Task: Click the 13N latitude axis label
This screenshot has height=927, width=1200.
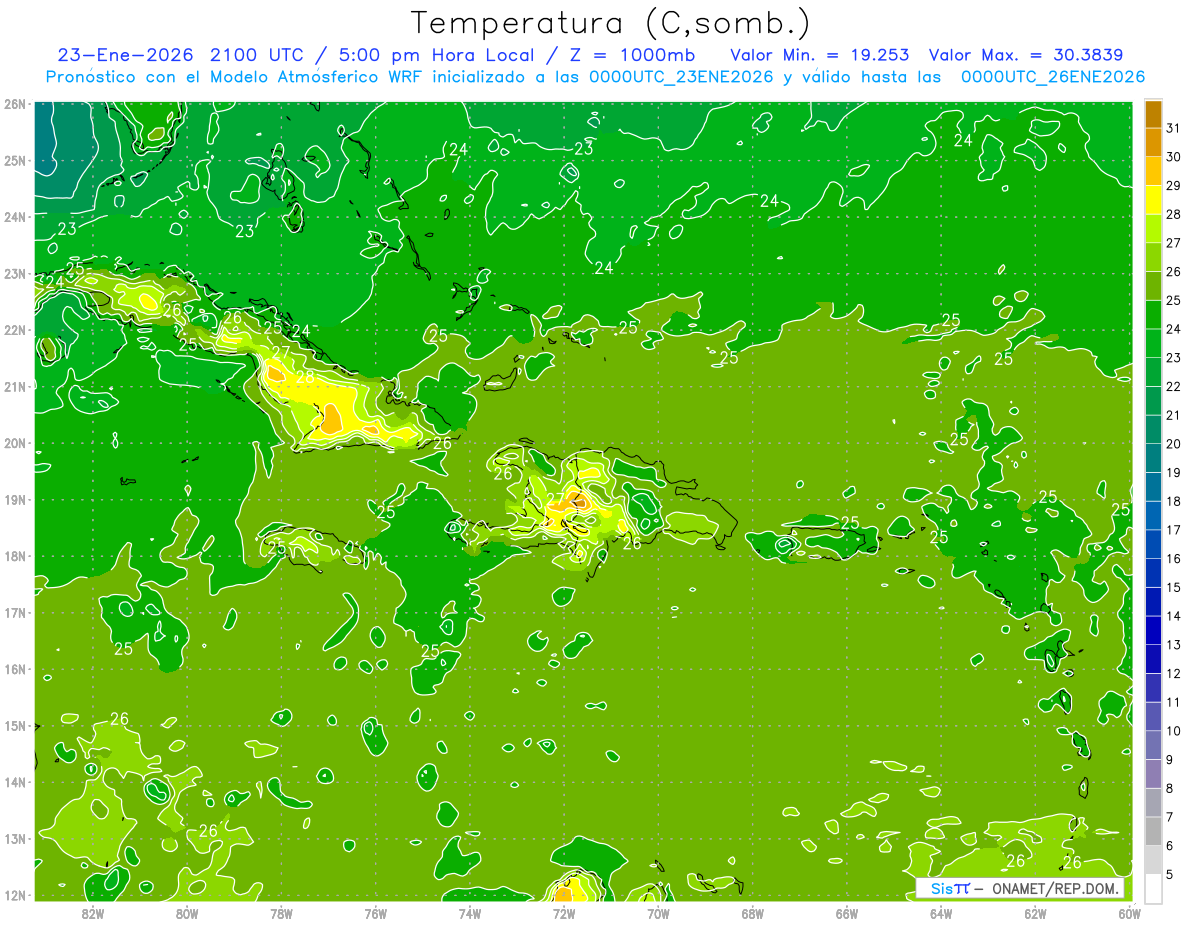Action: (16, 839)
